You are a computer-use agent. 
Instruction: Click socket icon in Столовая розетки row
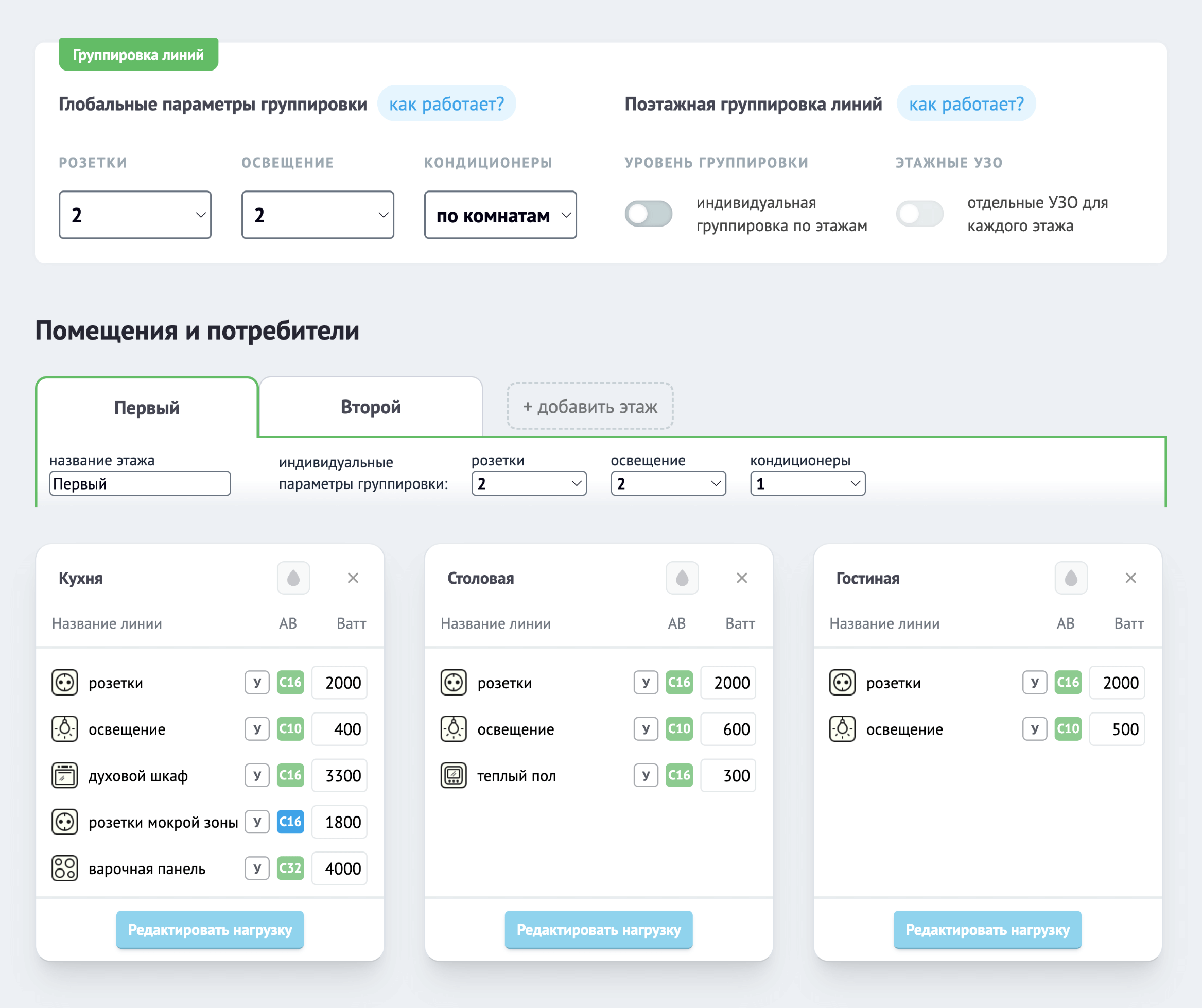pyautogui.click(x=454, y=682)
